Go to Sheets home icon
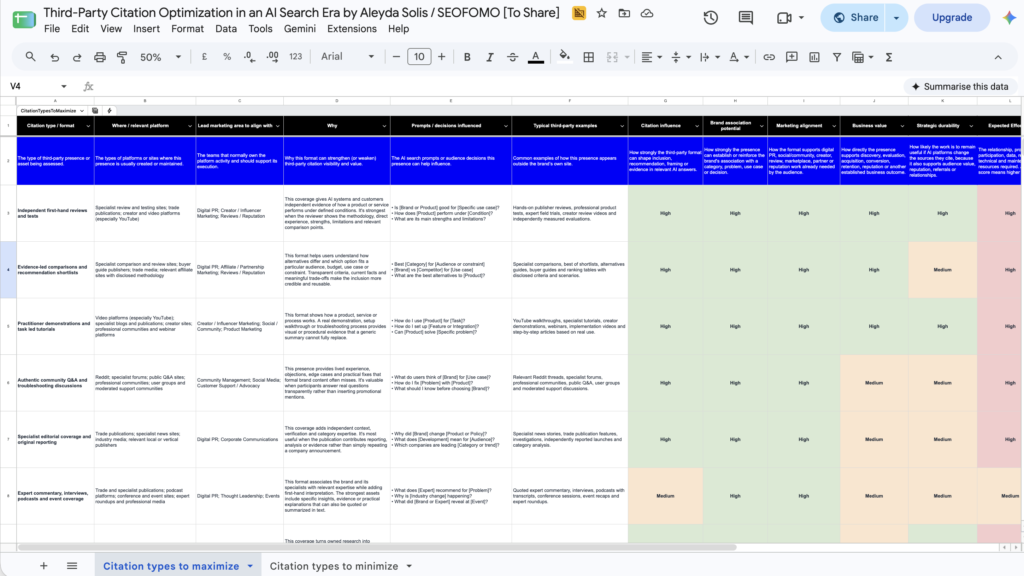 pos(24,18)
